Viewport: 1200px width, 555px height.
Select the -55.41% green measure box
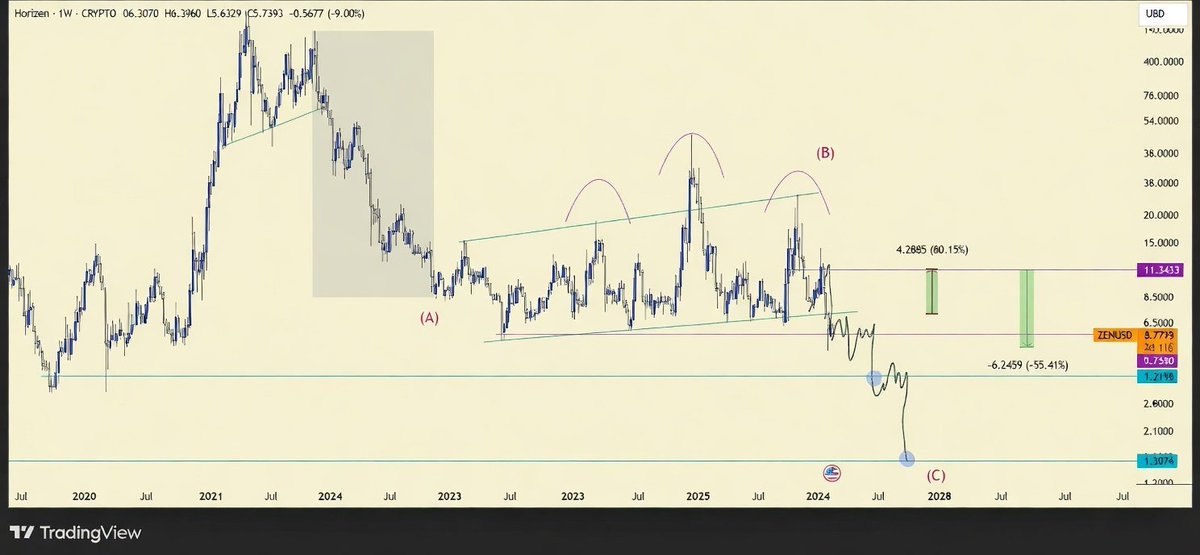1026,308
